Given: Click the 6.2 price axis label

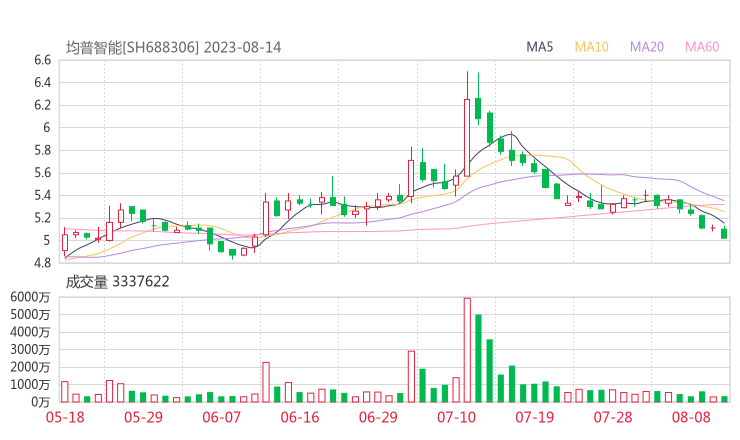Looking at the screenshot, I should coord(42,105).
